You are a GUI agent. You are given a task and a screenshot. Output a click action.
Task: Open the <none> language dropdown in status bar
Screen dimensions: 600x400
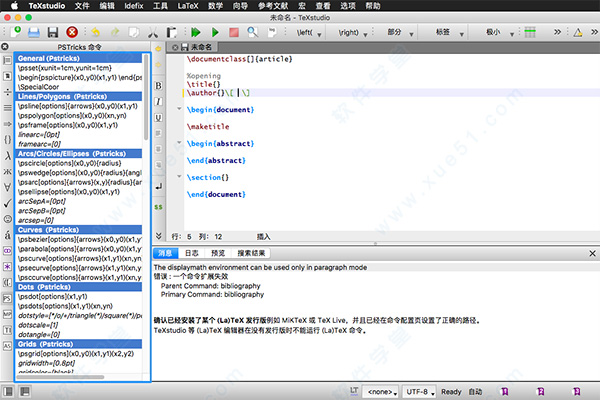(x=381, y=392)
